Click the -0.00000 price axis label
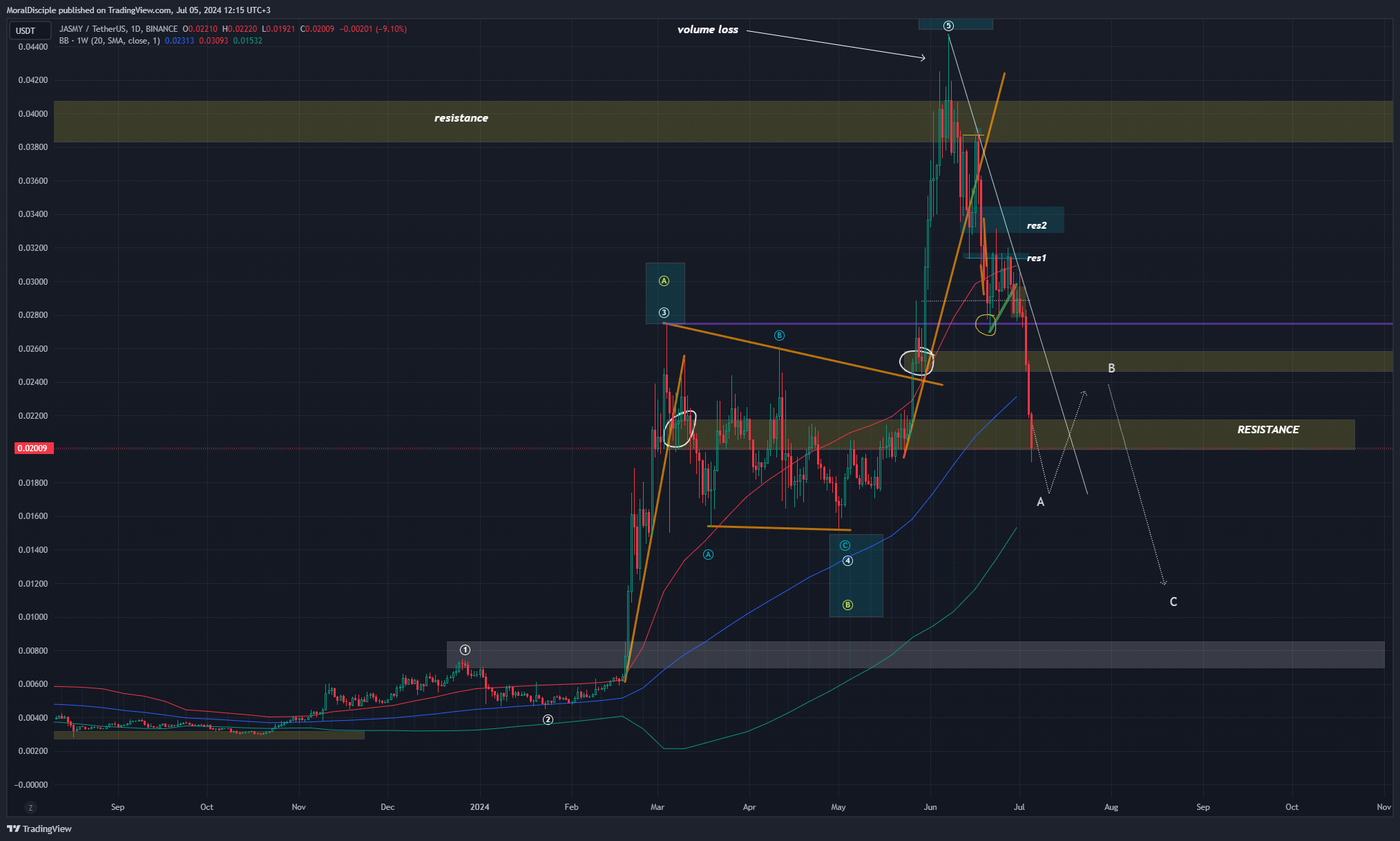The image size is (1400, 841). coord(31,785)
